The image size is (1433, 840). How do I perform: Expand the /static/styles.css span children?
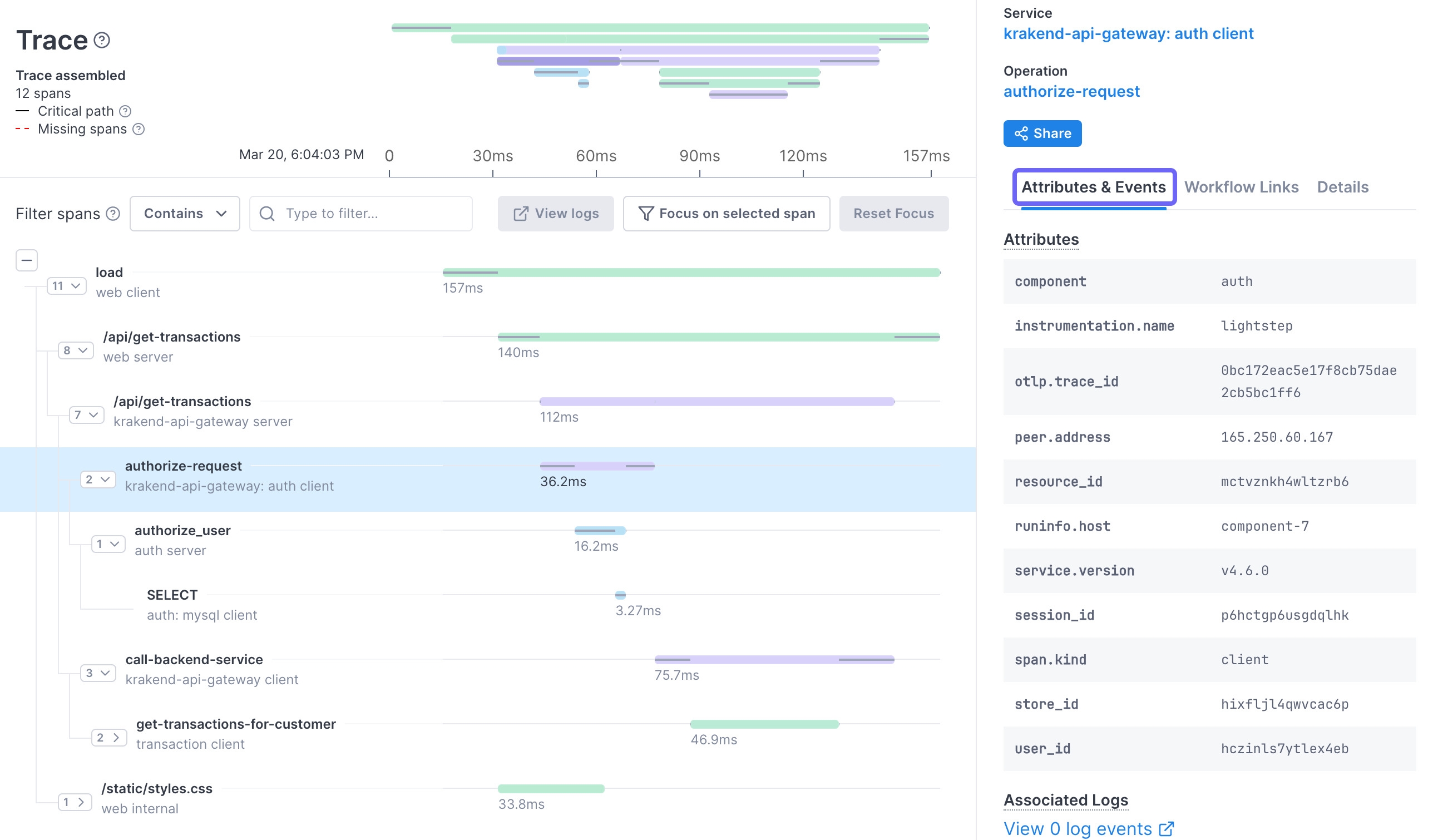[x=75, y=802]
